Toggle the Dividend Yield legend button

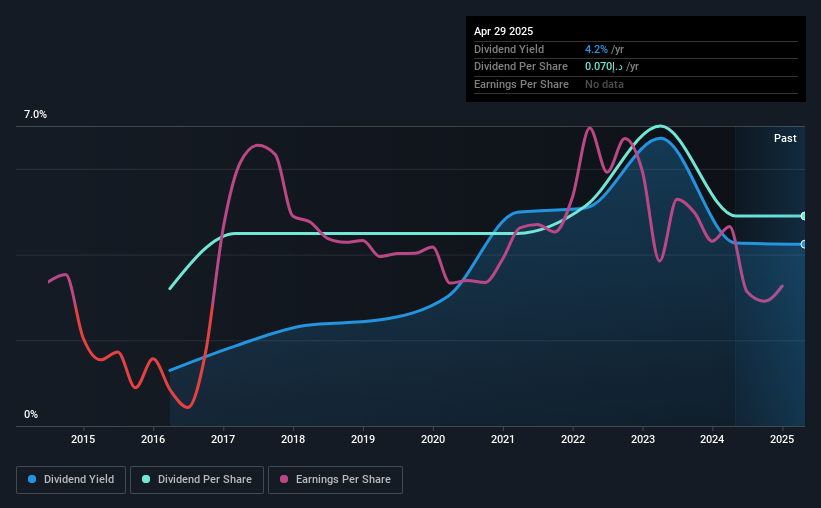tap(71, 480)
